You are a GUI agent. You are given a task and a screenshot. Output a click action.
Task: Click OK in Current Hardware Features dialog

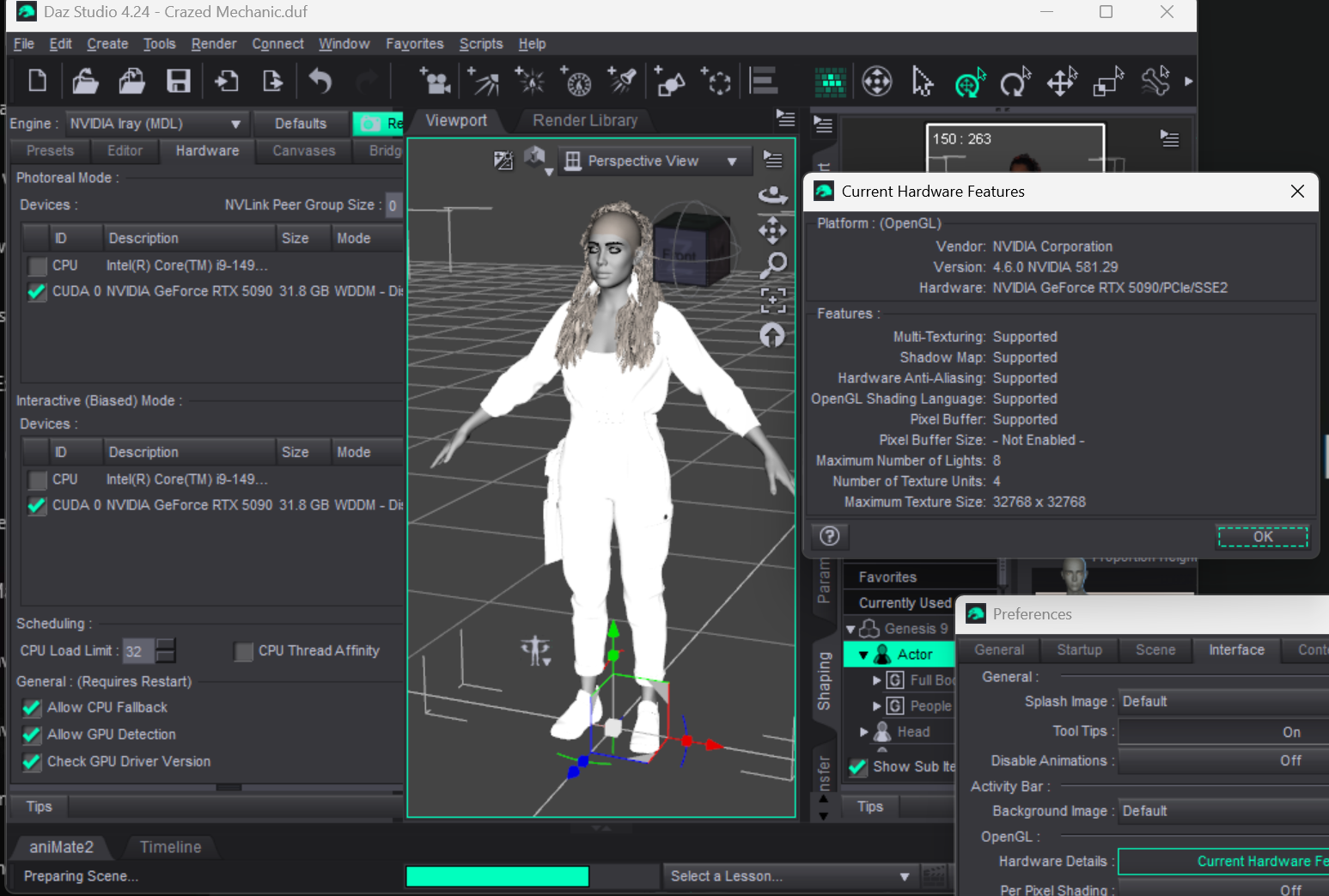click(x=1262, y=537)
